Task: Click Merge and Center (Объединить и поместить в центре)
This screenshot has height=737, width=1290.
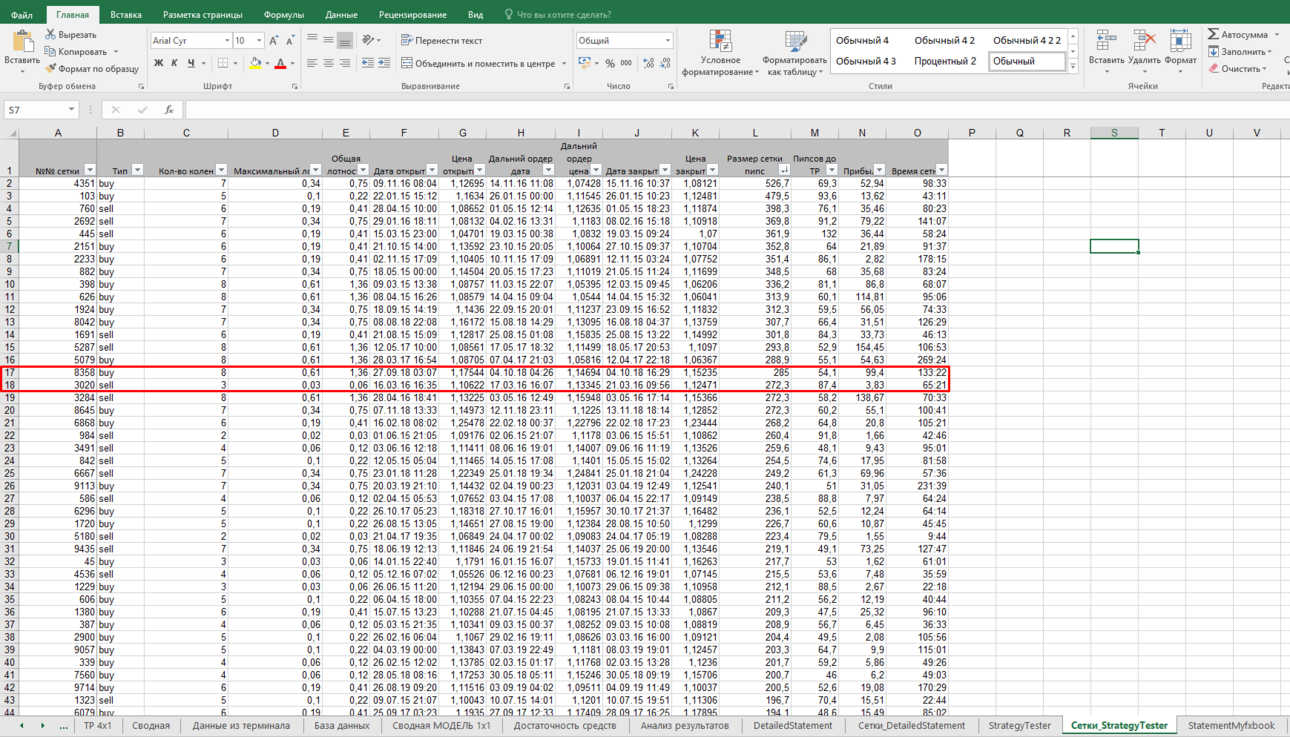Action: (478, 63)
